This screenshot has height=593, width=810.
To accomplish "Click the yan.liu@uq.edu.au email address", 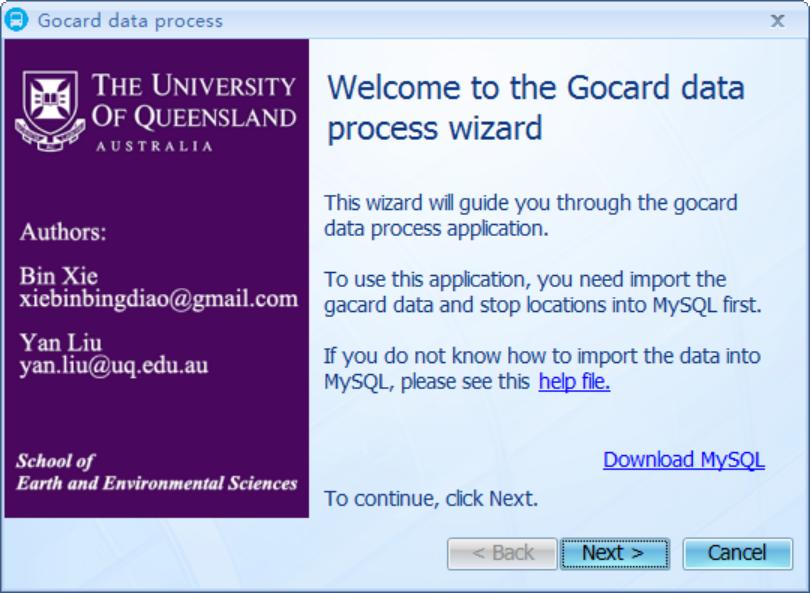I will [x=114, y=366].
